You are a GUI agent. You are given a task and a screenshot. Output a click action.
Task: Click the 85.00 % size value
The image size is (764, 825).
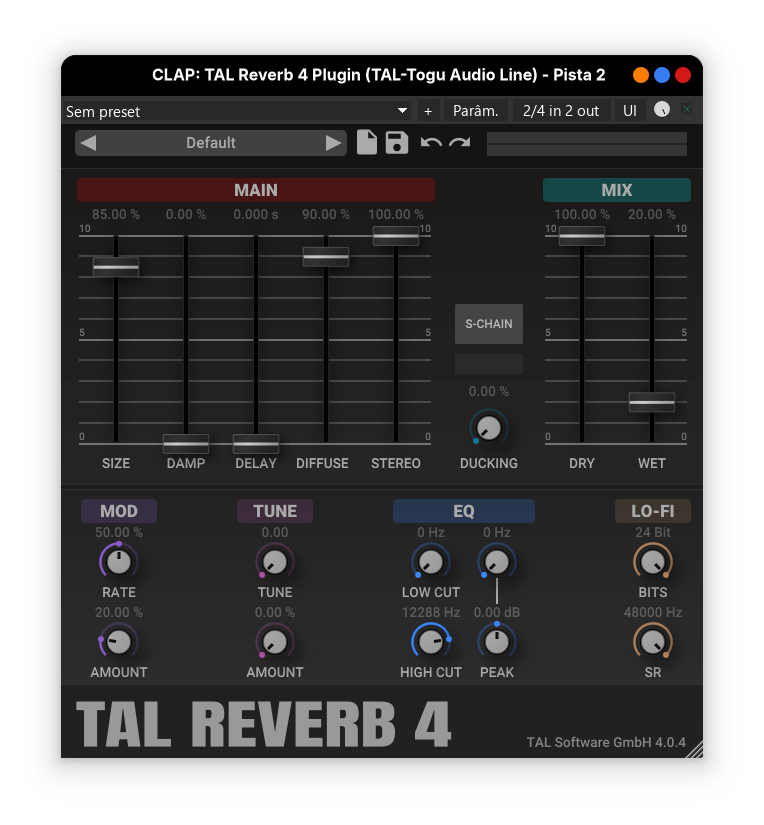point(116,214)
